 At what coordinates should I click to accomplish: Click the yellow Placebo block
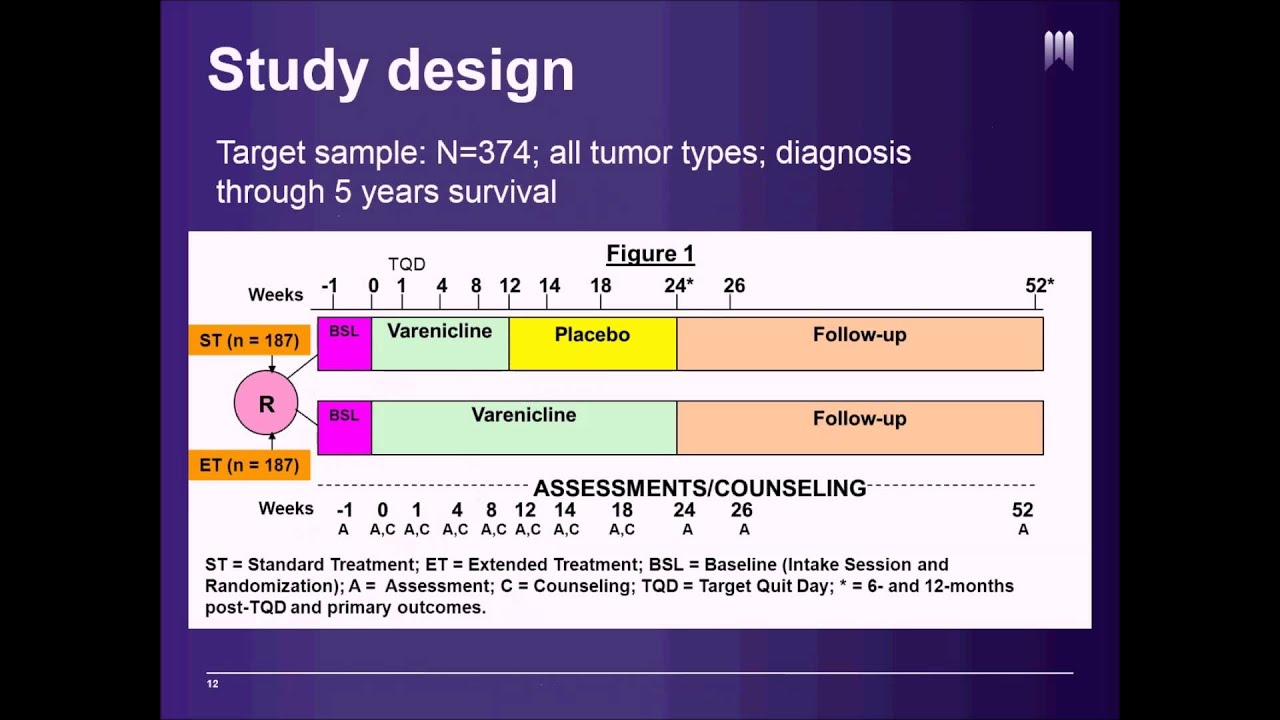click(x=593, y=344)
